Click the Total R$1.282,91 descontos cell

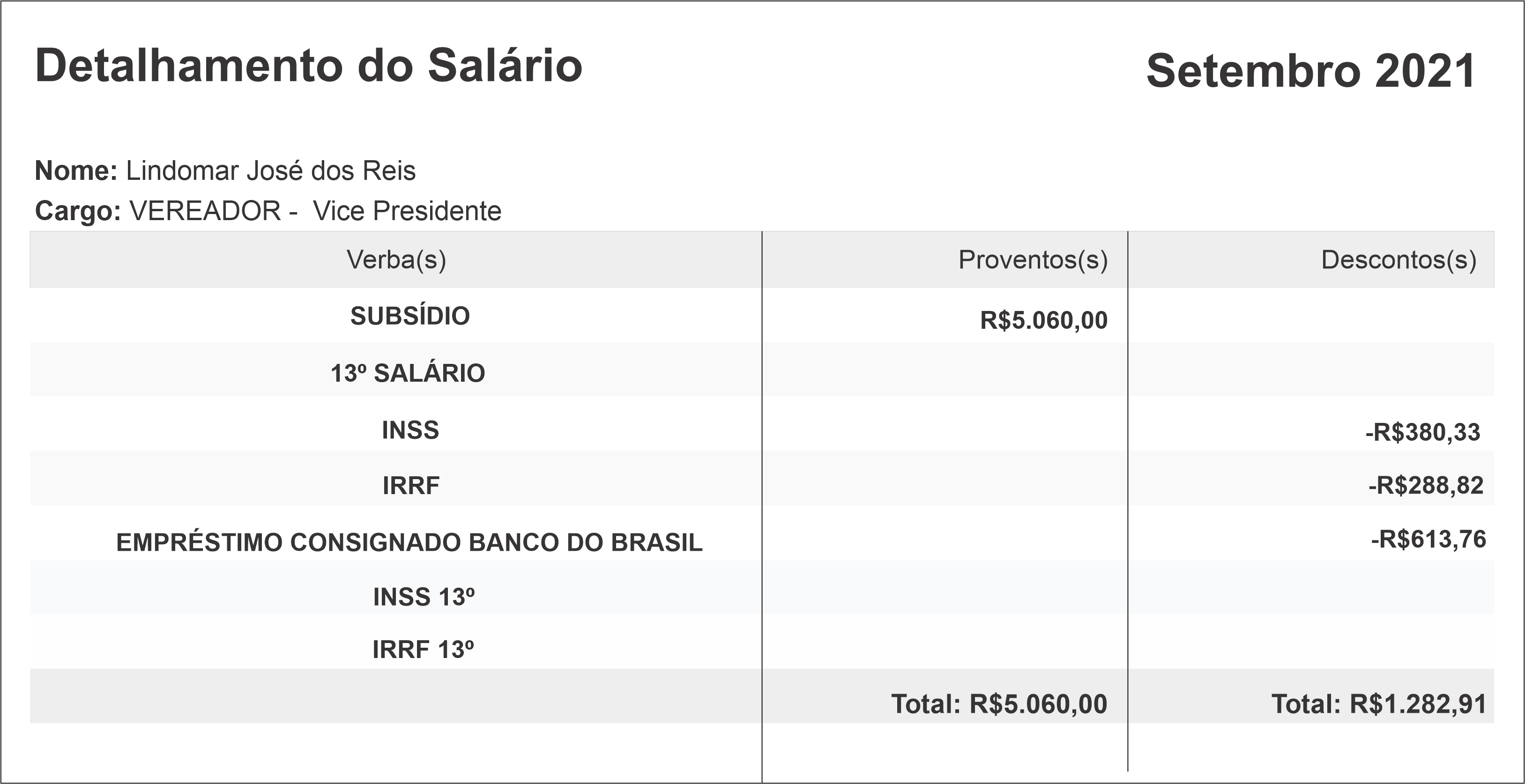[1379, 703]
